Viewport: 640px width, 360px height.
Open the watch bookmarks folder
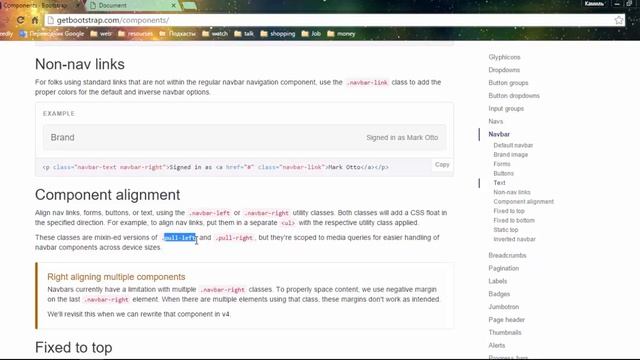click(x=215, y=34)
